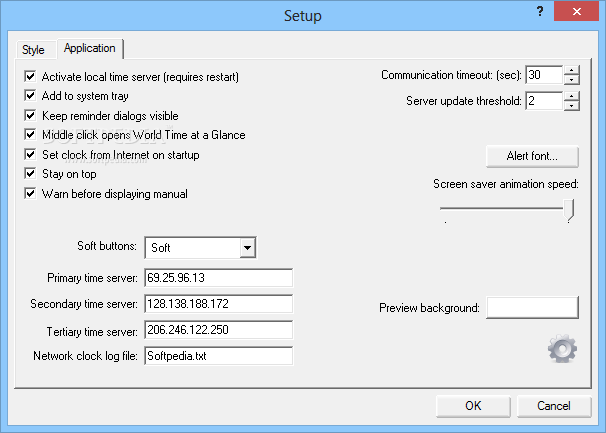Viewport: 606px width, 433px height.
Task: Toggle Set clock from Internet on startup
Action: [x=30, y=154]
